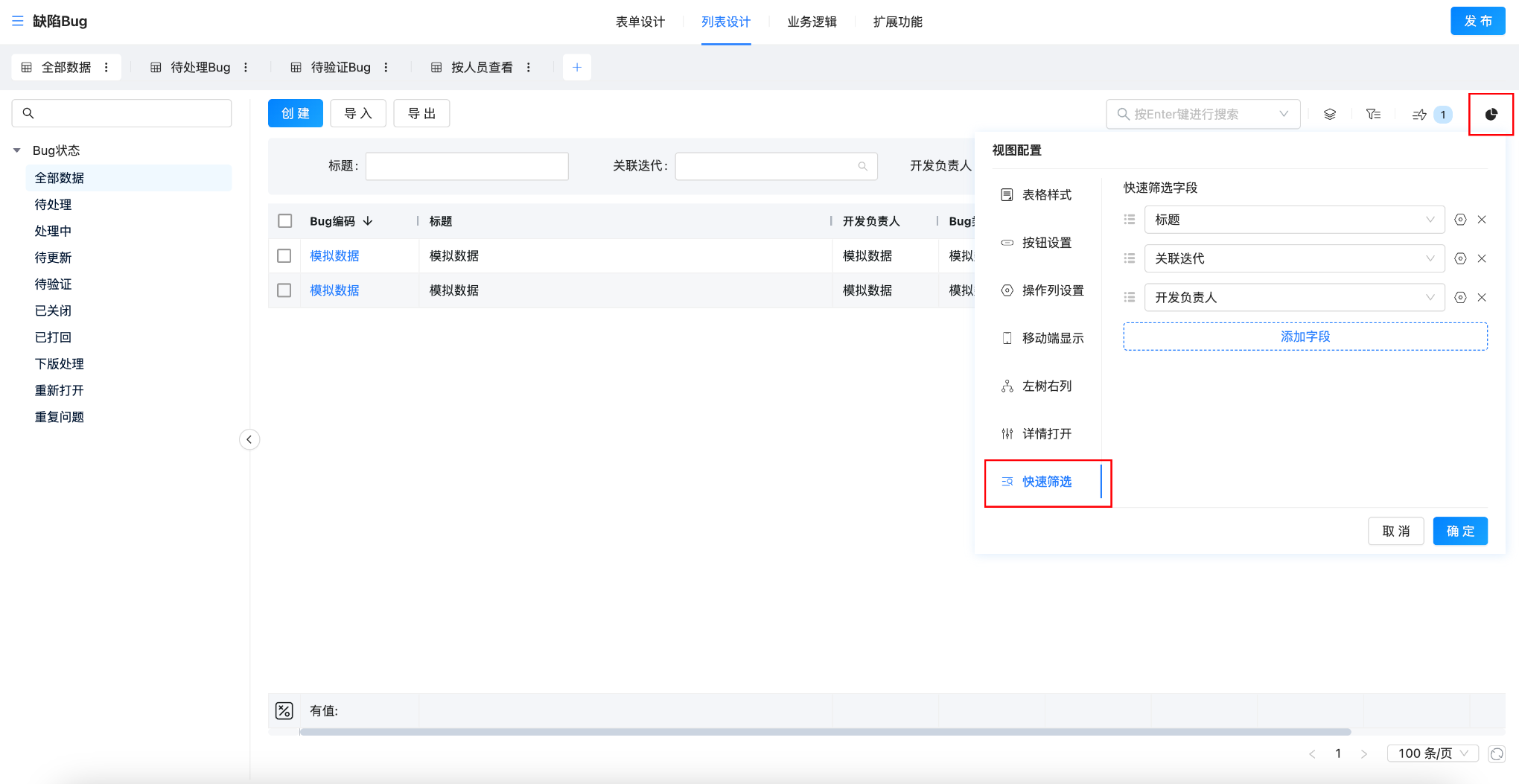The image size is (1519, 784).
Task: Click the pie chart view configuration icon
Action: [x=1491, y=114]
